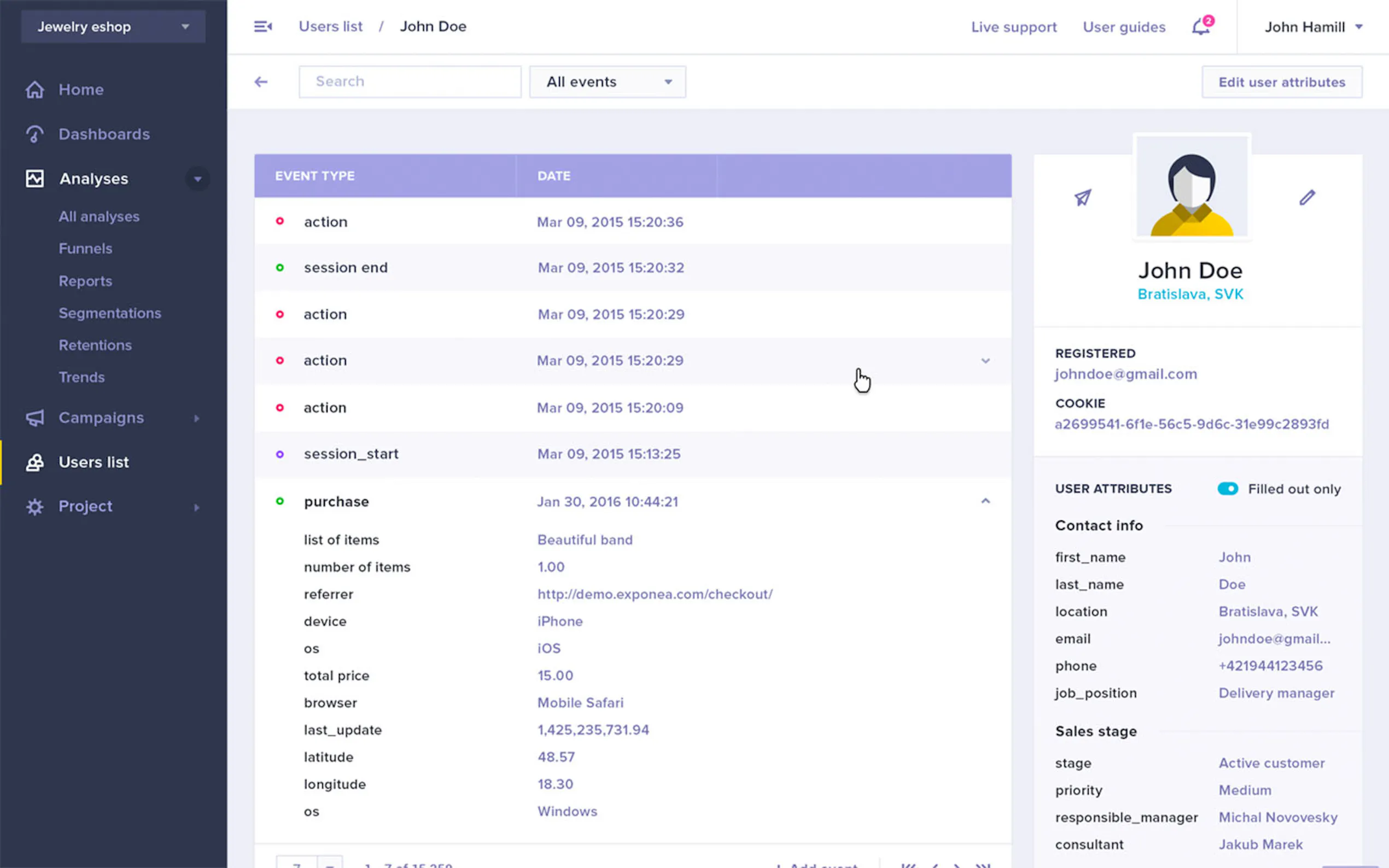
Task: Select Segmentations in the sidebar
Action: pyautogui.click(x=110, y=313)
